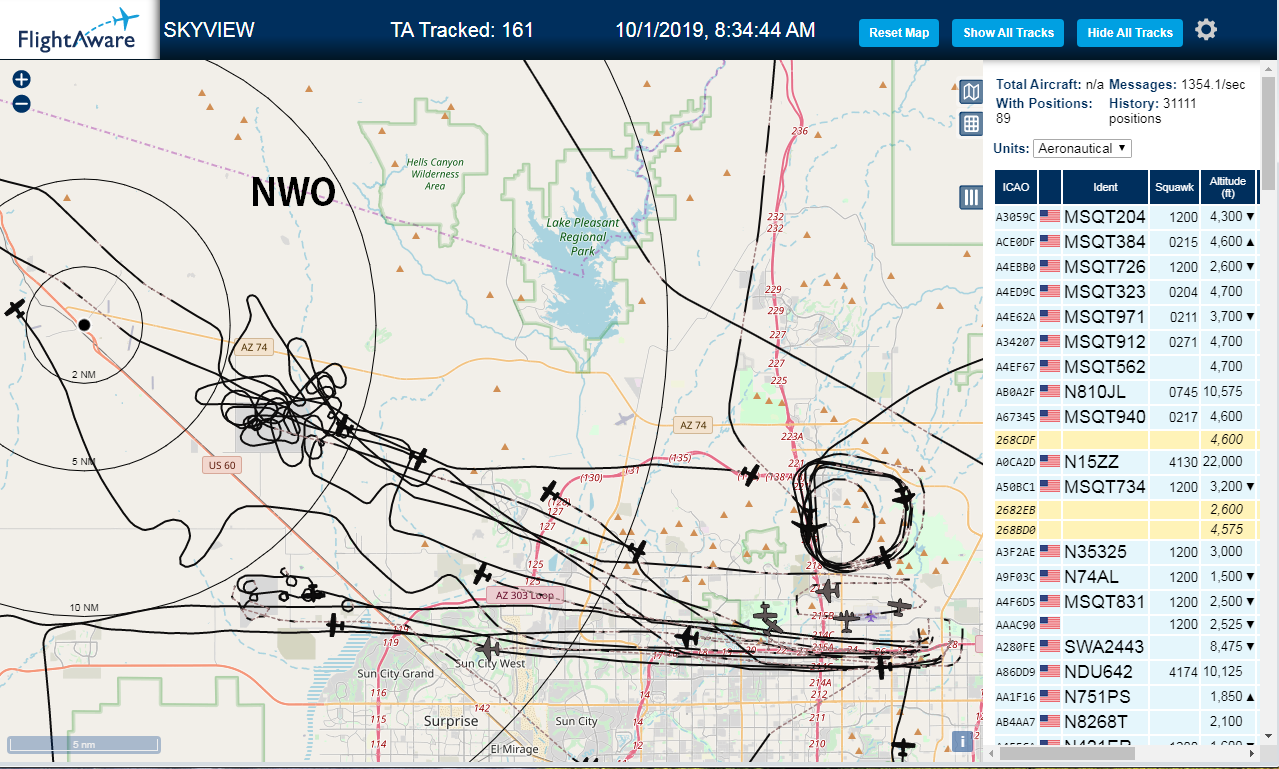The height and width of the screenshot is (769, 1279).
Task: Click the History 31111 positions statistic
Action: [1153, 110]
